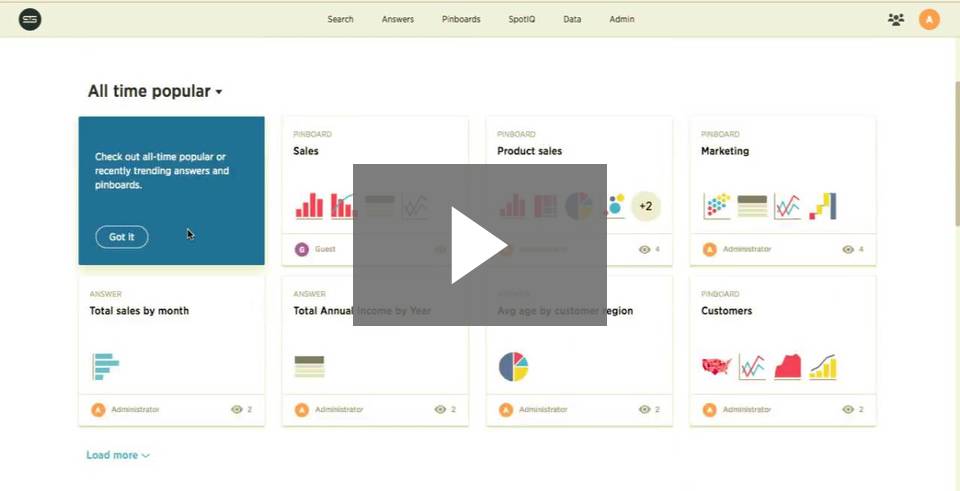960x491 pixels.
Task: Open the user groups icon
Action: pyautogui.click(x=895, y=19)
